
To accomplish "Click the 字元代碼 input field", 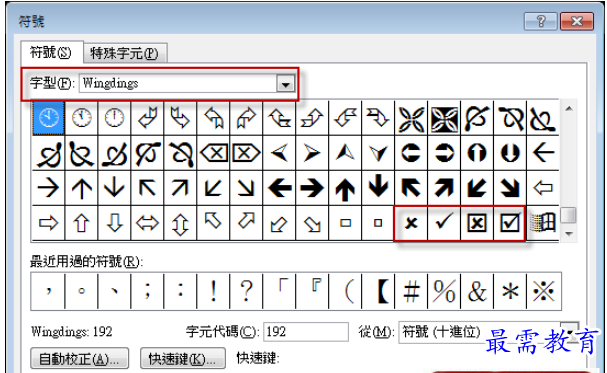I will pos(305,332).
